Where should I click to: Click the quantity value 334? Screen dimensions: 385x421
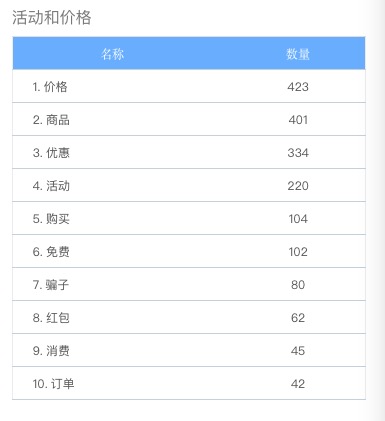tap(298, 153)
